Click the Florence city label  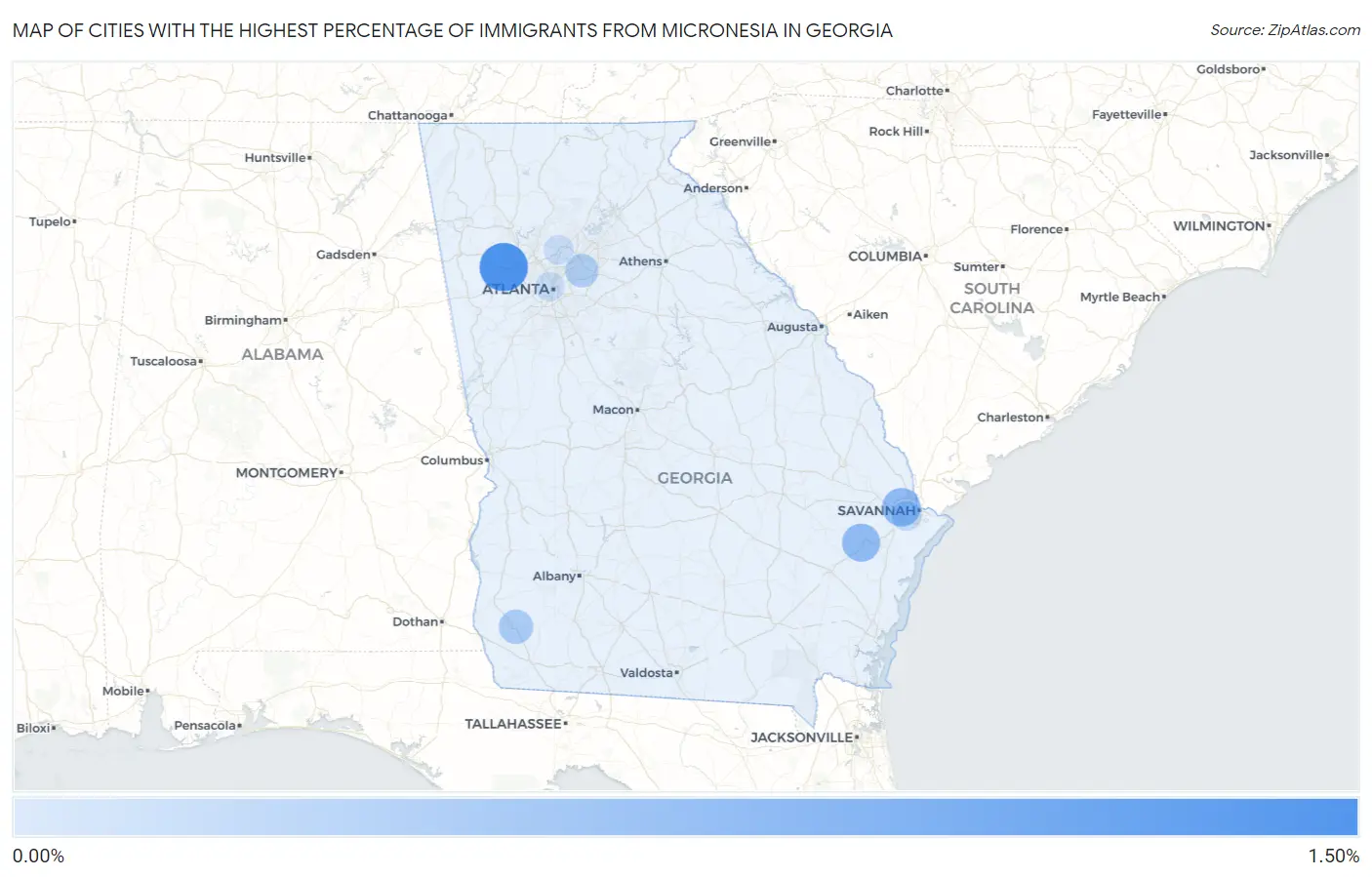[x=1036, y=230]
